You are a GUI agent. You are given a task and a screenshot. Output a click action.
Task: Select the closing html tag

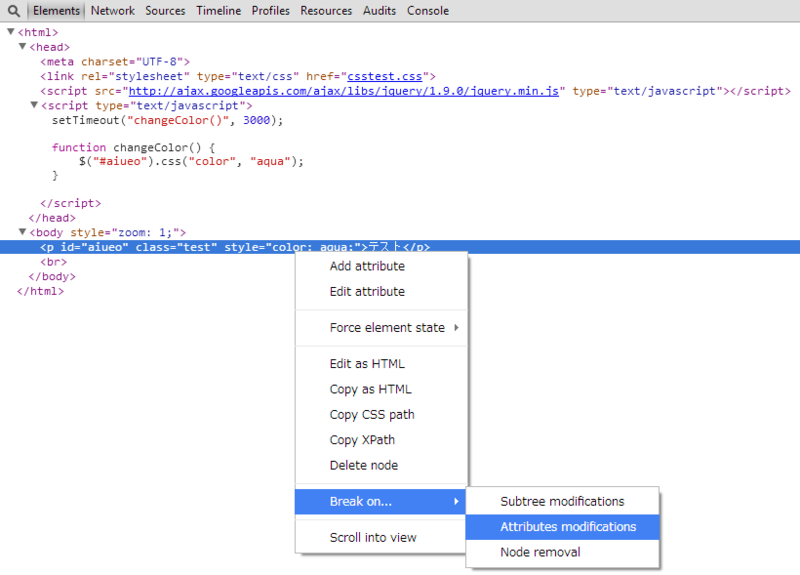[40, 291]
